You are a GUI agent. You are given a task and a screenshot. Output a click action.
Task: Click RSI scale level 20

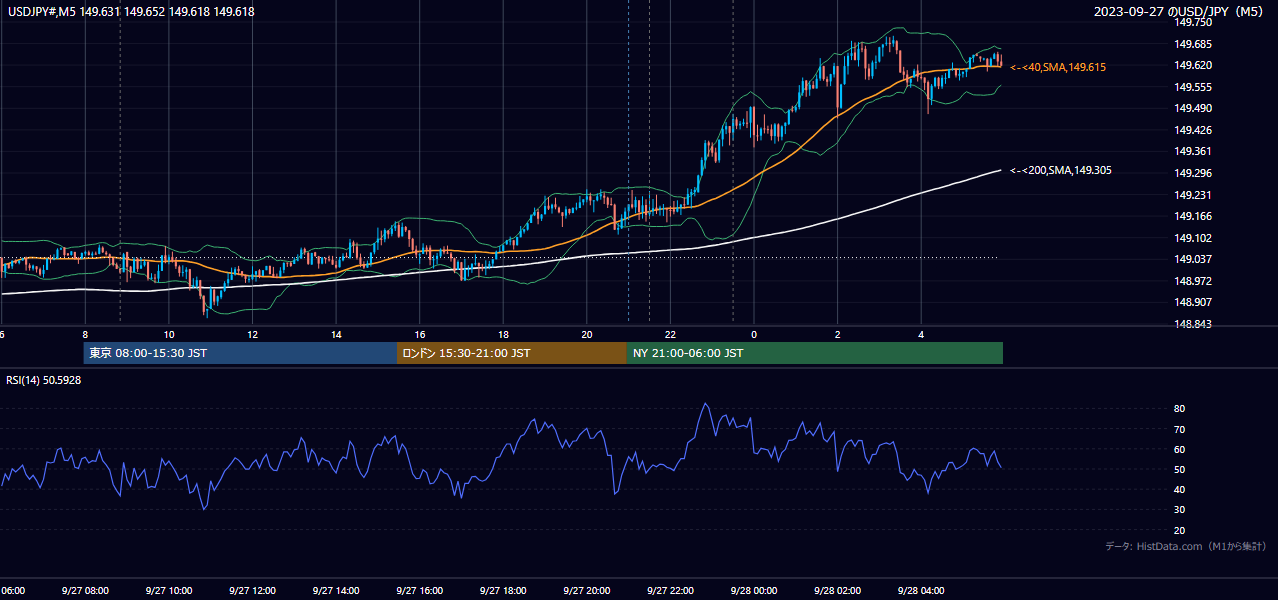(x=1179, y=530)
